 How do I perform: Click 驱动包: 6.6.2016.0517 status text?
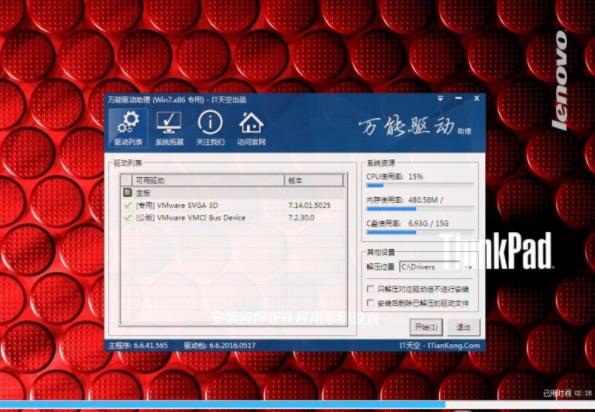220,346
